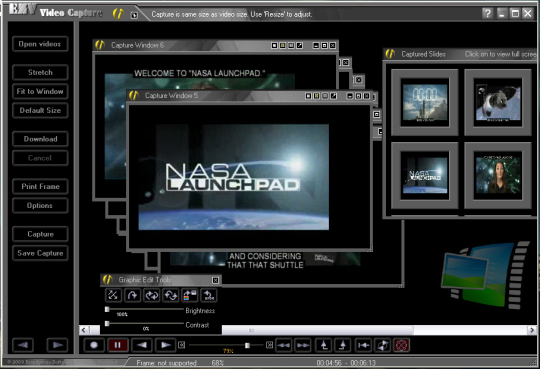Click small icon left of speed slider

pos(181,345)
